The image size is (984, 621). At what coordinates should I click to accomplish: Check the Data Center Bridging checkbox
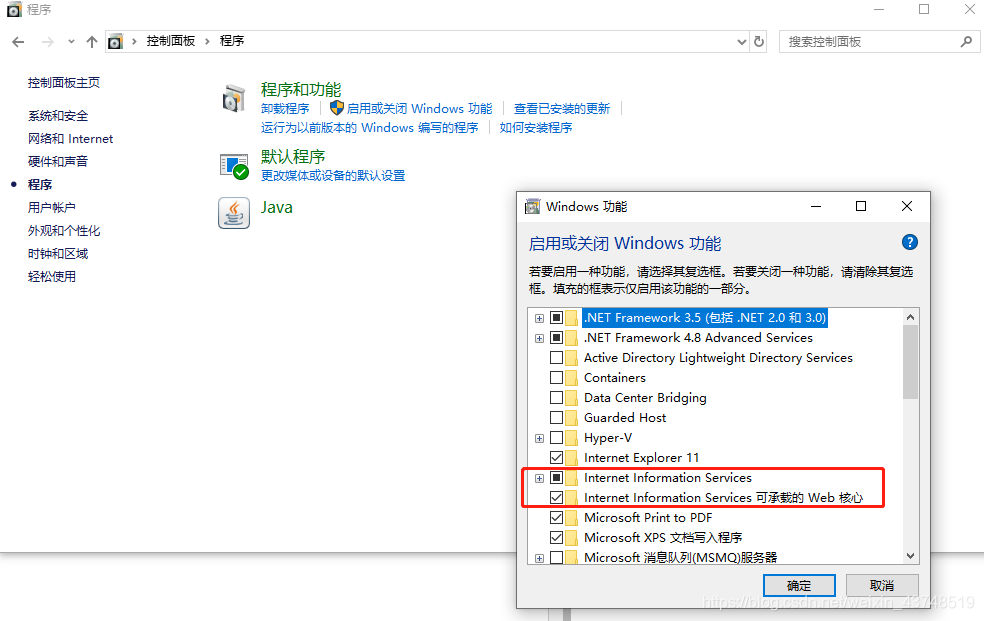point(556,398)
